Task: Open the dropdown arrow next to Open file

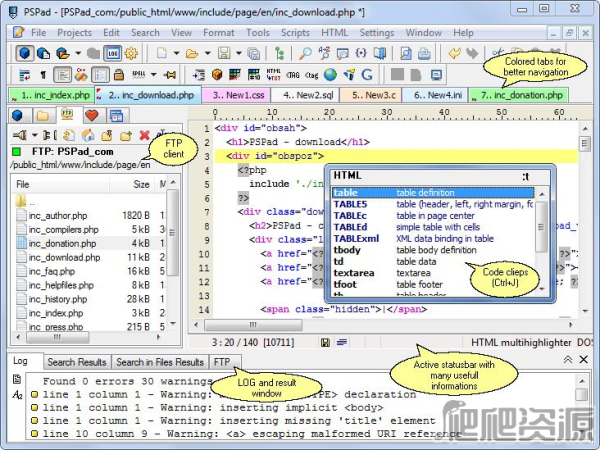Action: (207, 53)
